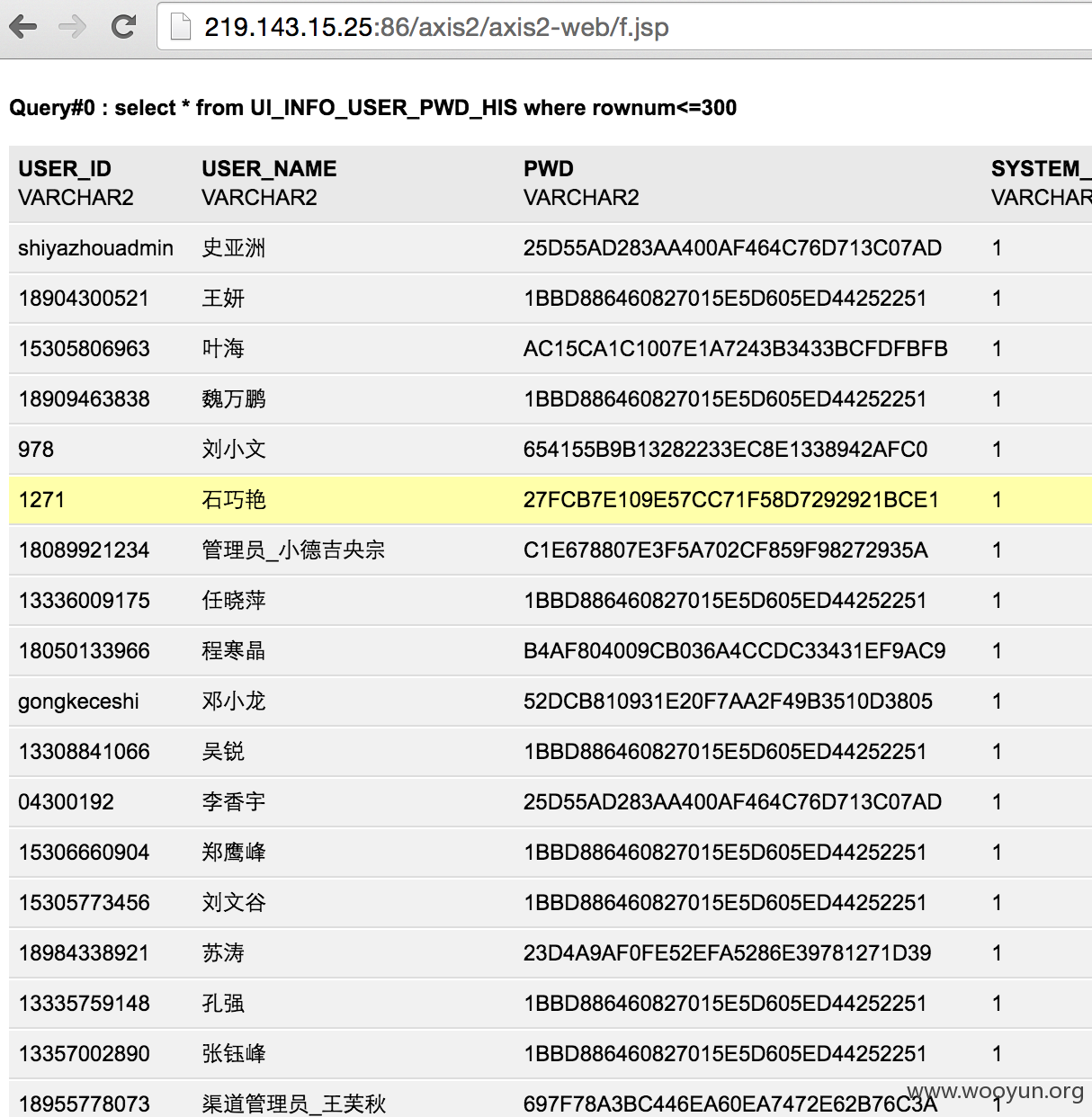The width and height of the screenshot is (1092, 1117).
Task: Reload the page with the refresh icon
Action: point(123,27)
